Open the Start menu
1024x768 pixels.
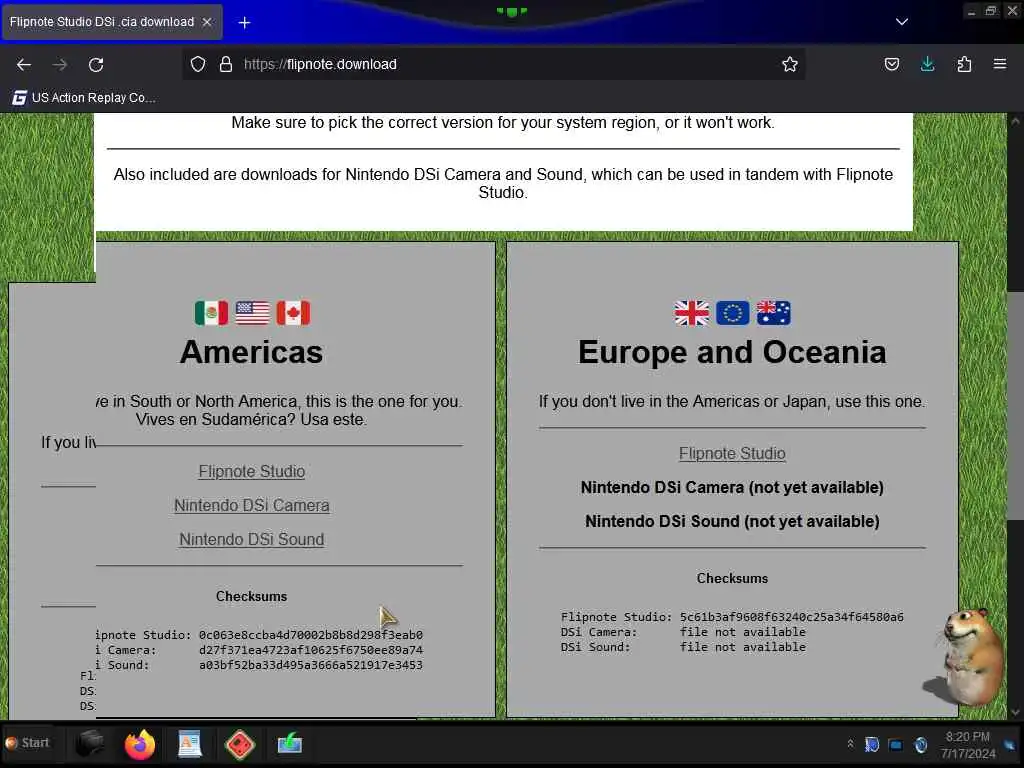[27, 743]
